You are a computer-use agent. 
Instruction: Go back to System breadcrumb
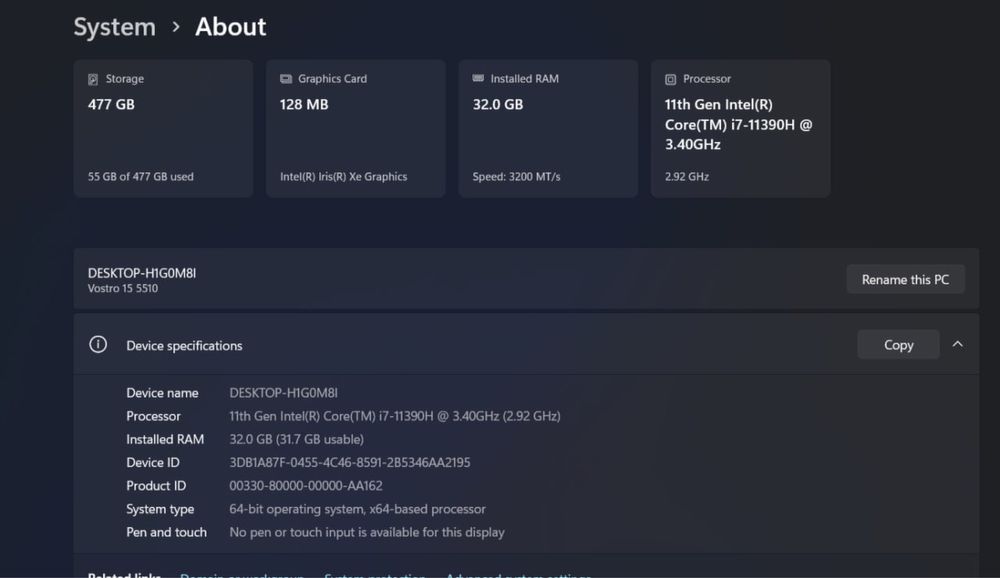click(114, 27)
